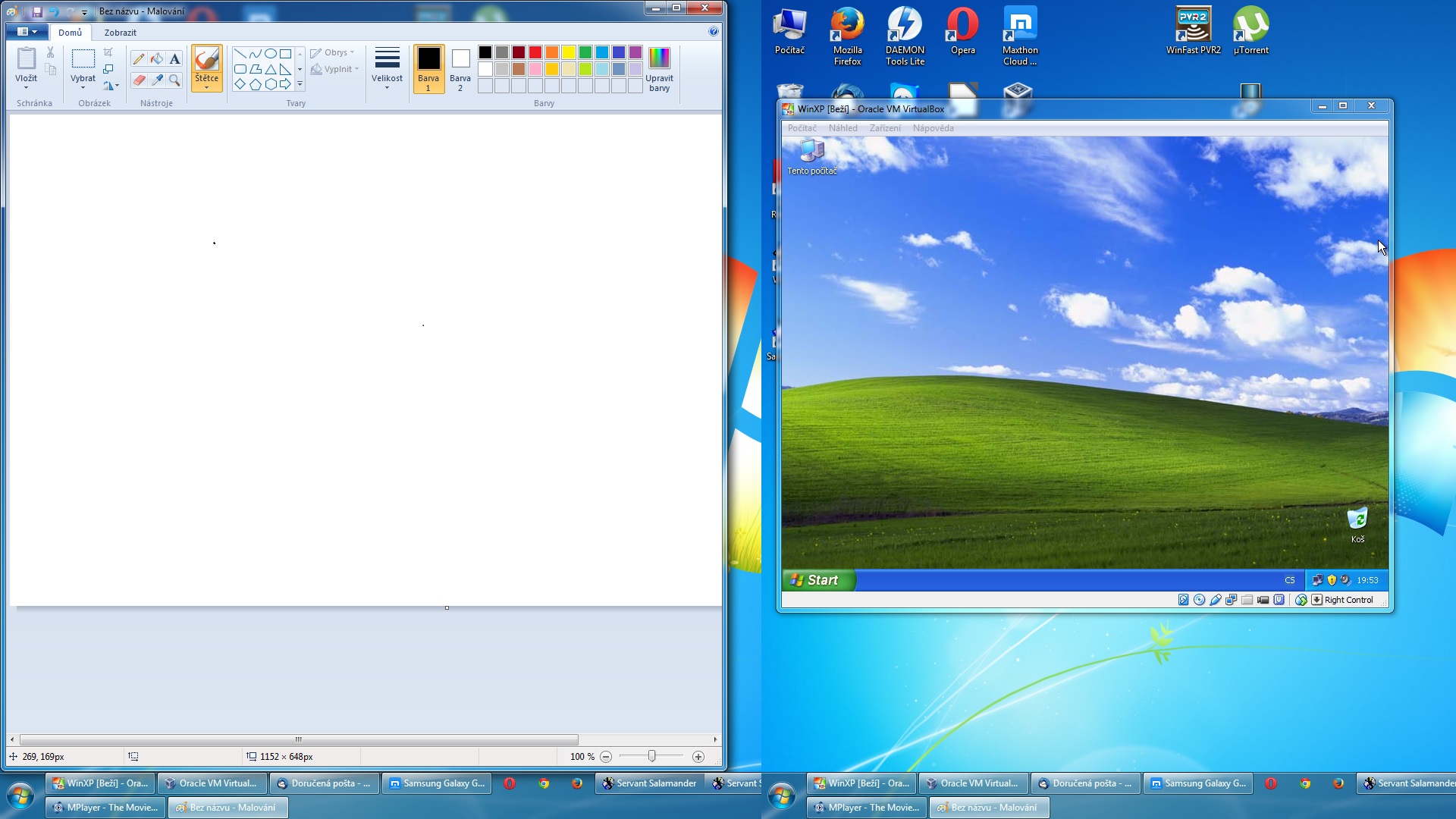Click the Štětce brush tool icon
The image size is (1456, 819).
pos(206,58)
